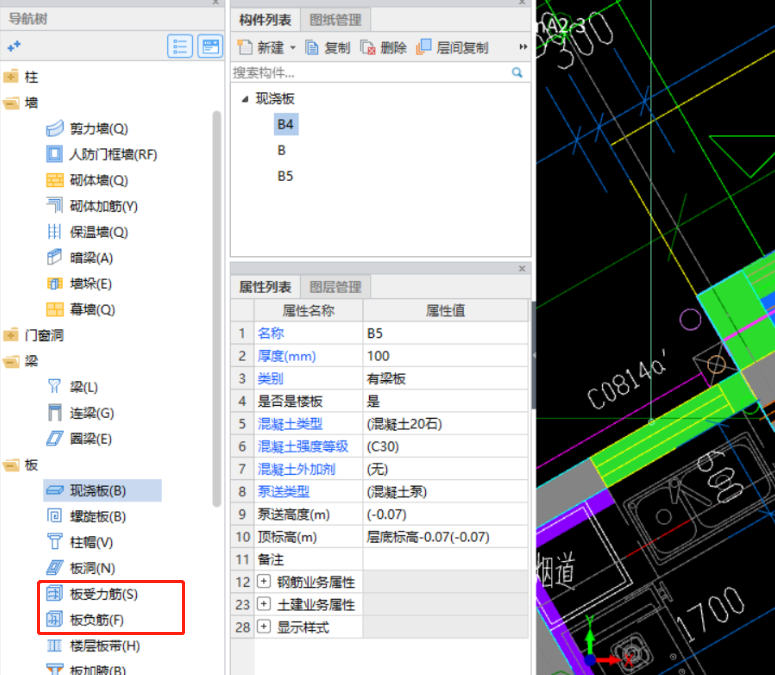Open the 属性列表 tab
The height and width of the screenshot is (675, 775).
point(265,287)
